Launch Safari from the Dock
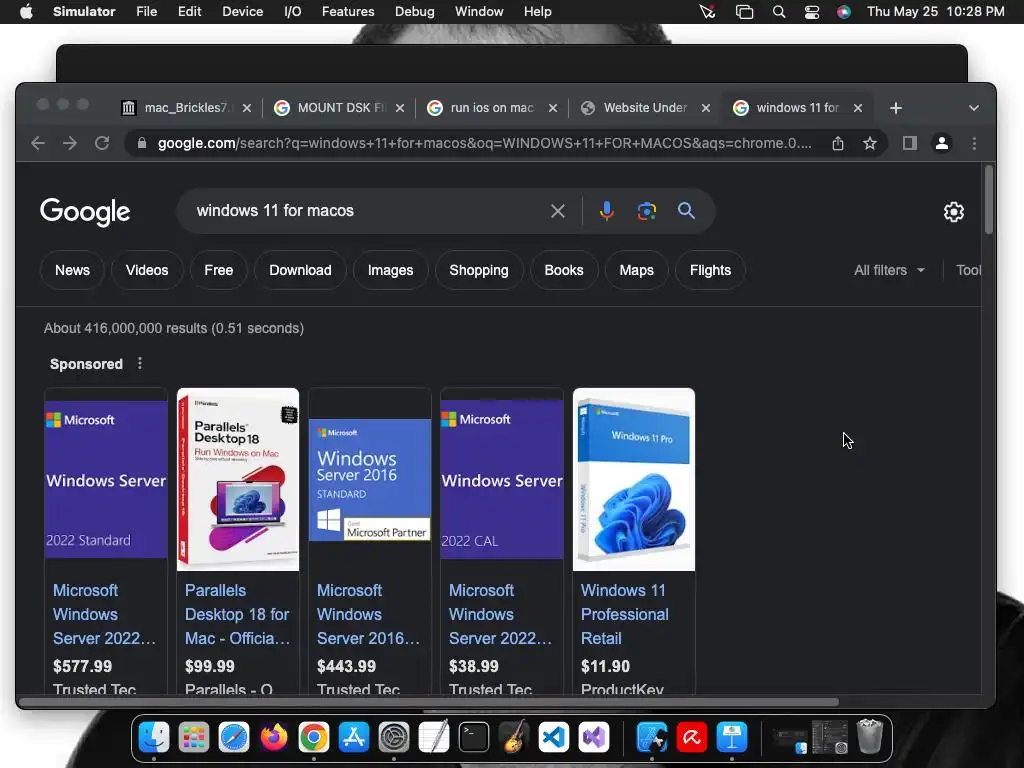The height and width of the screenshot is (768, 1024). (x=234, y=738)
